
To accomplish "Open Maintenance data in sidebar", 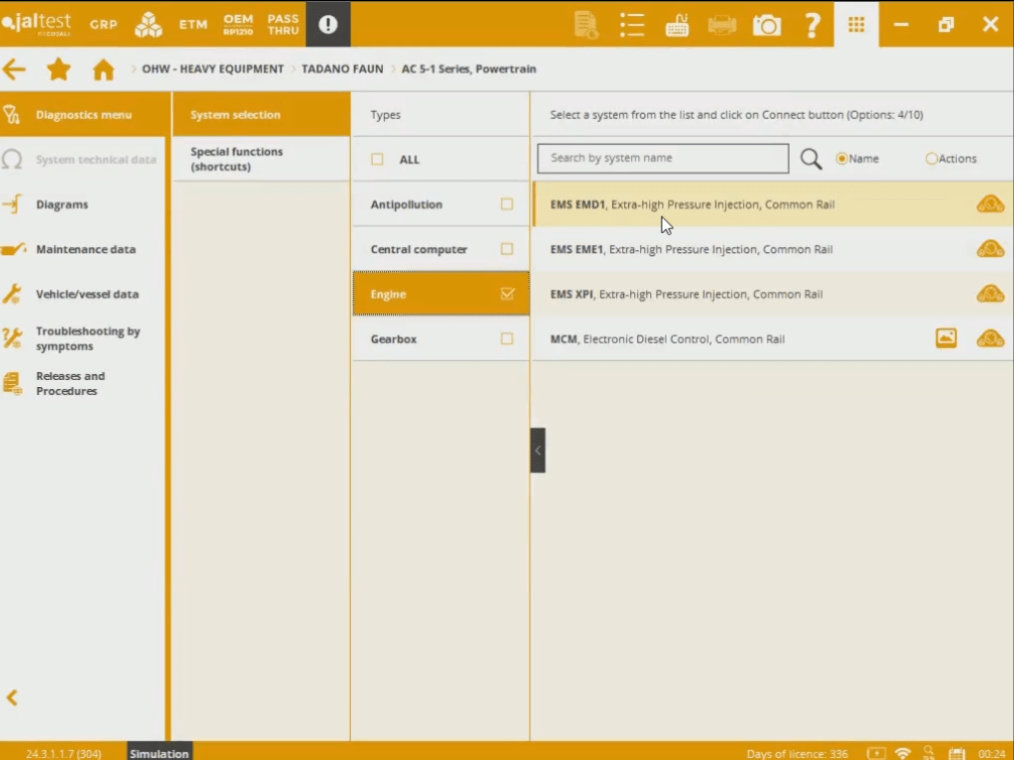I will 83,249.
